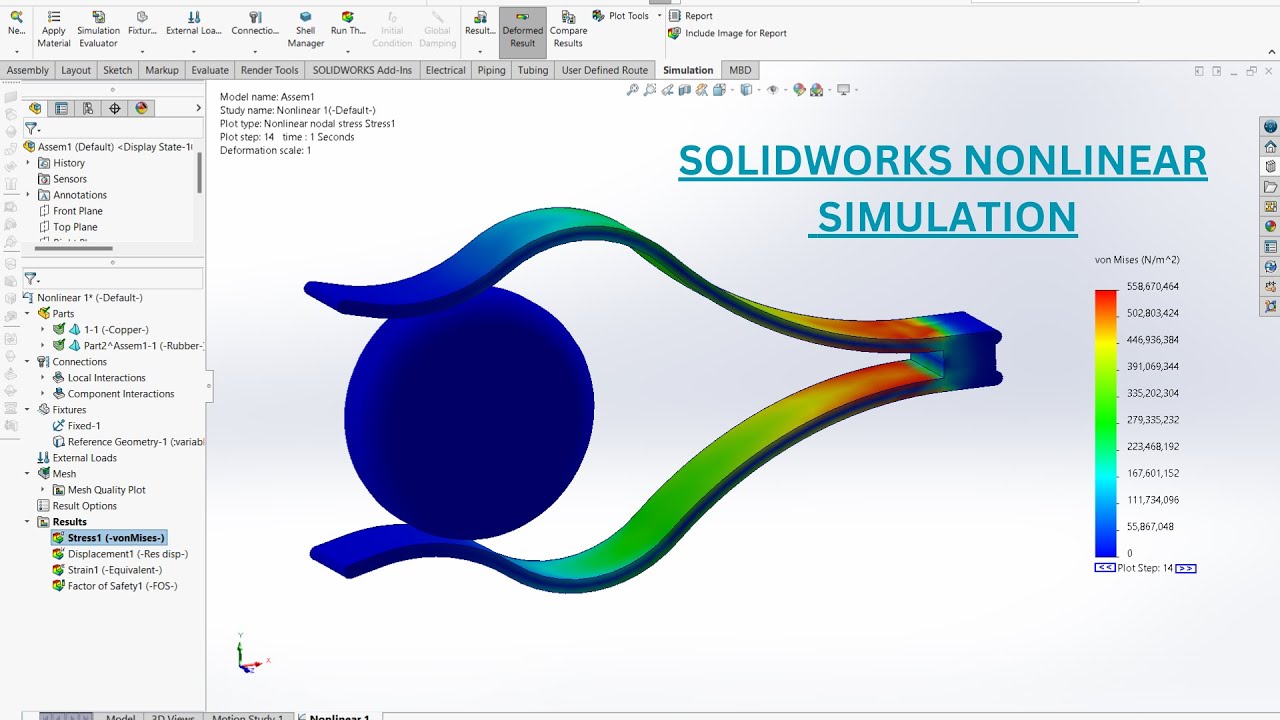Click the Zoom to Area icon
The image size is (1280, 720).
coord(650,90)
